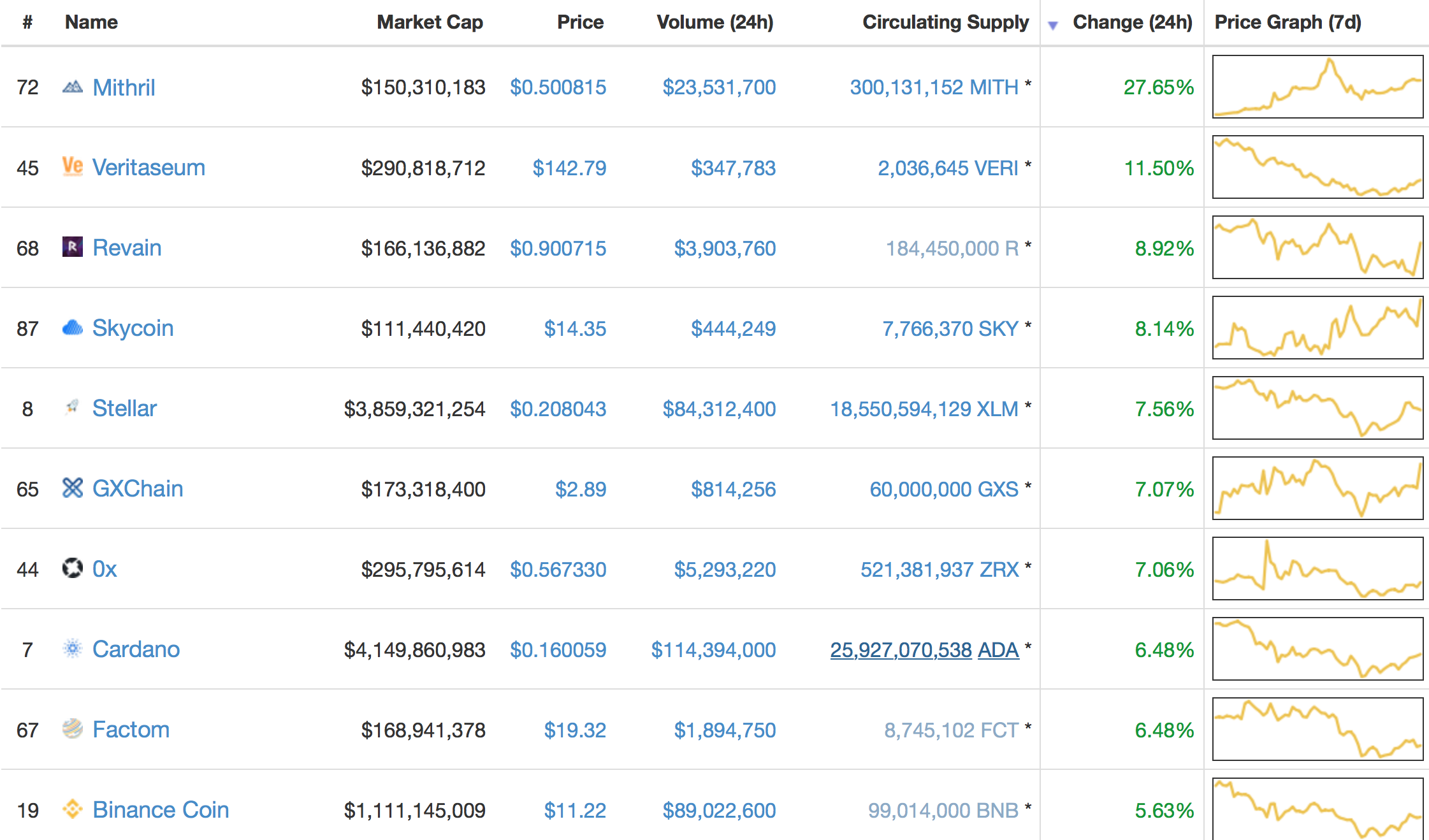Click the Cardano coin logo icon
This screenshot has height=840, width=1429.
73,648
